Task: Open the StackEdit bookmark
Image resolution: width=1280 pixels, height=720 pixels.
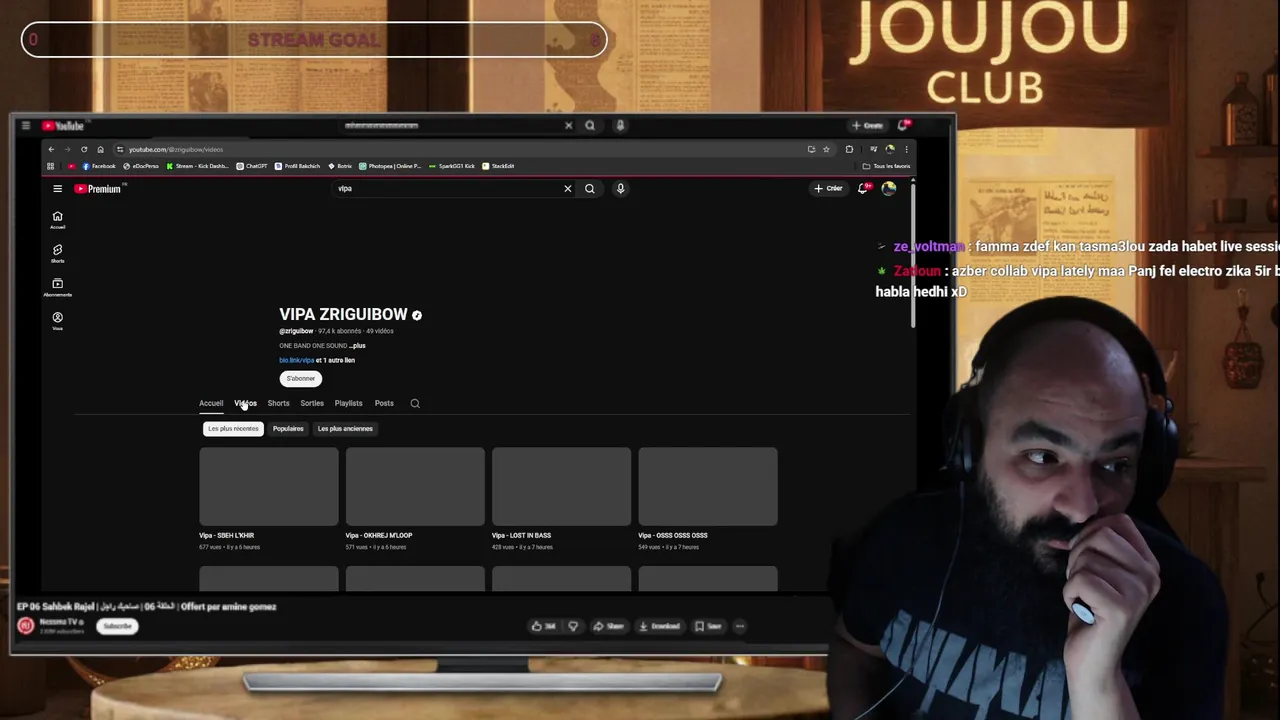Action: click(499, 166)
